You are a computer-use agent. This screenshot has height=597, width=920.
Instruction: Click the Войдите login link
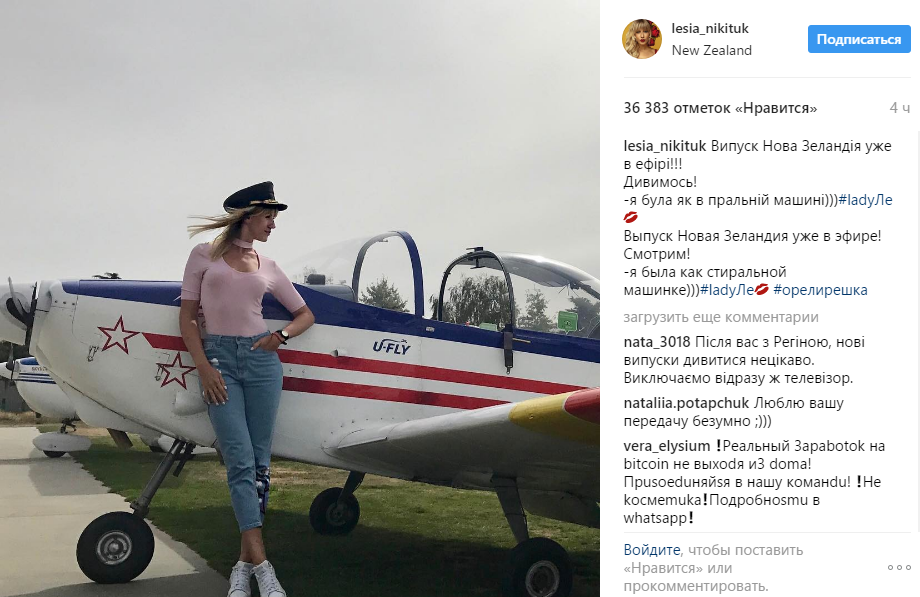pyautogui.click(x=652, y=550)
